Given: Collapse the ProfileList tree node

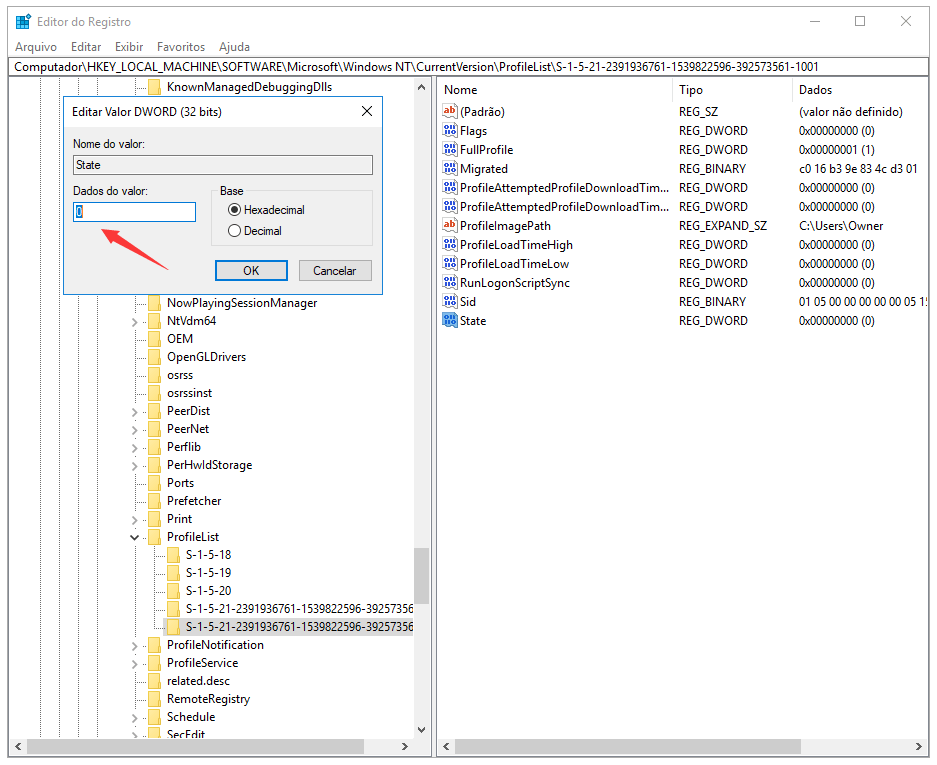Looking at the screenshot, I should point(135,537).
